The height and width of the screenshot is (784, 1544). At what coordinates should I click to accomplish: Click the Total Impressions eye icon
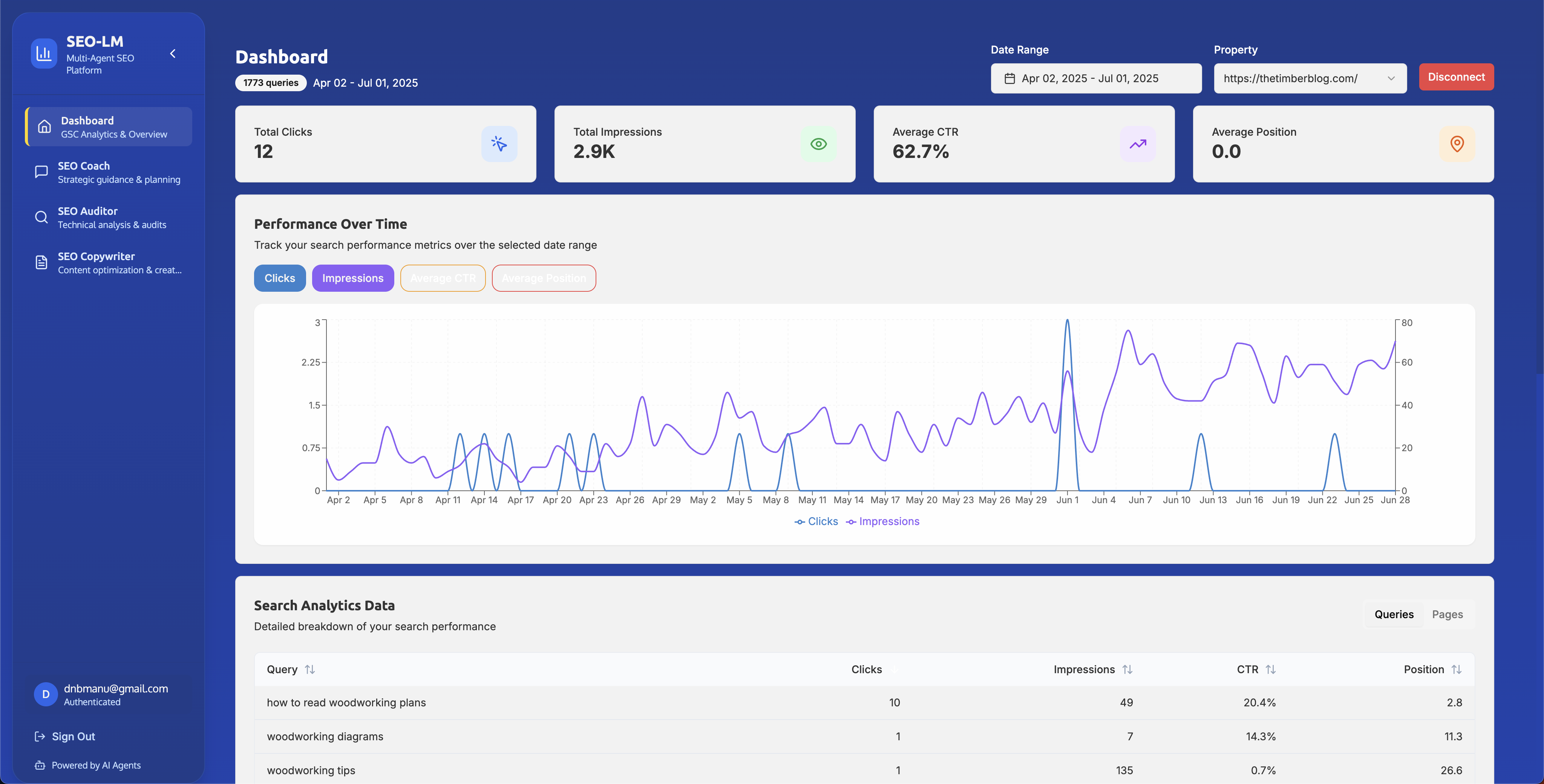[818, 144]
